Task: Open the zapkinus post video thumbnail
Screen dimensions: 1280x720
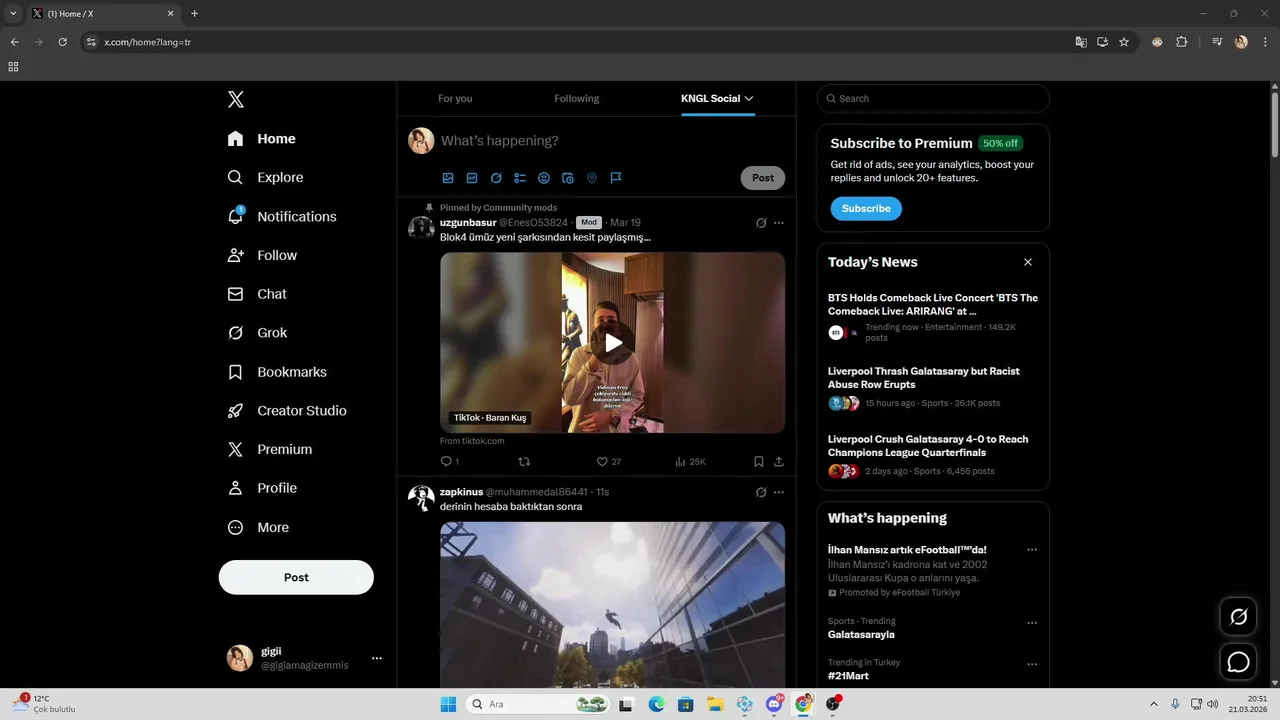Action: (x=613, y=604)
